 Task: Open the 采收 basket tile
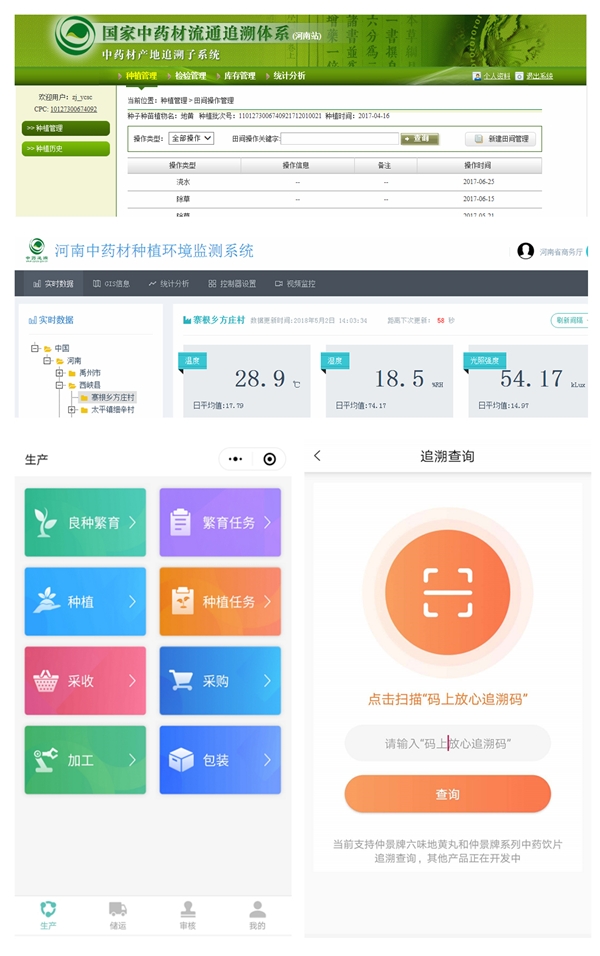click(x=85, y=680)
